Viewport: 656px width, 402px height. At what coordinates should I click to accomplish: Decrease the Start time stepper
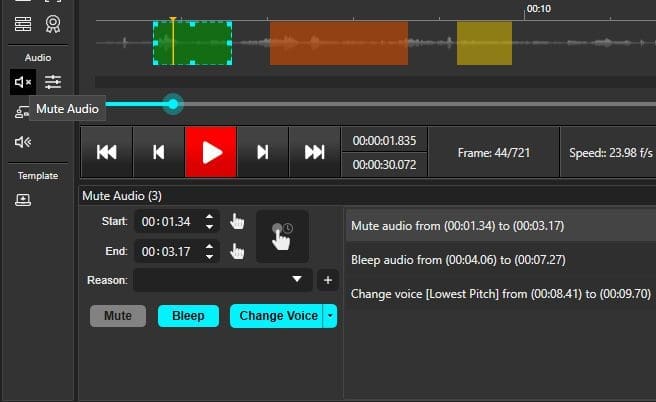coord(209,227)
